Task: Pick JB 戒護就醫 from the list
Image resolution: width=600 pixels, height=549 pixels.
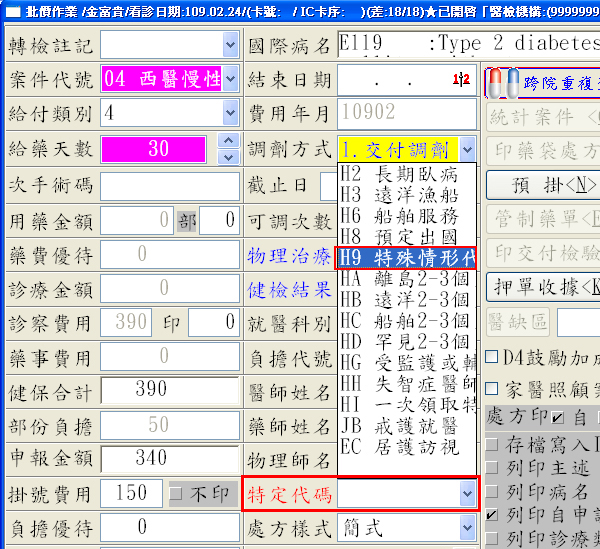Action: tap(407, 426)
